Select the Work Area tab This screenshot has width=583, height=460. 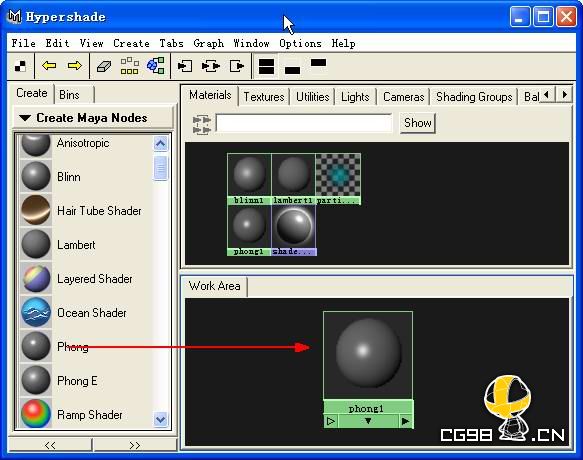click(x=215, y=286)
